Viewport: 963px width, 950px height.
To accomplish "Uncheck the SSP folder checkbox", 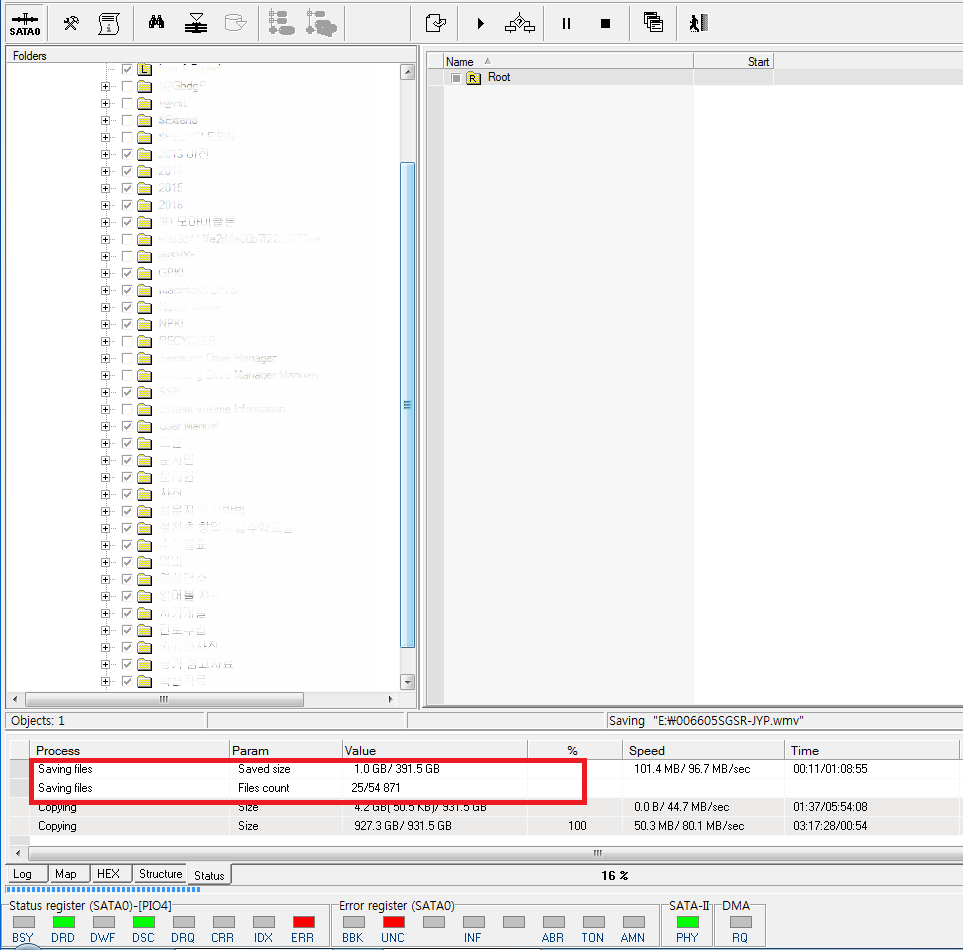I will pos(127,392).
